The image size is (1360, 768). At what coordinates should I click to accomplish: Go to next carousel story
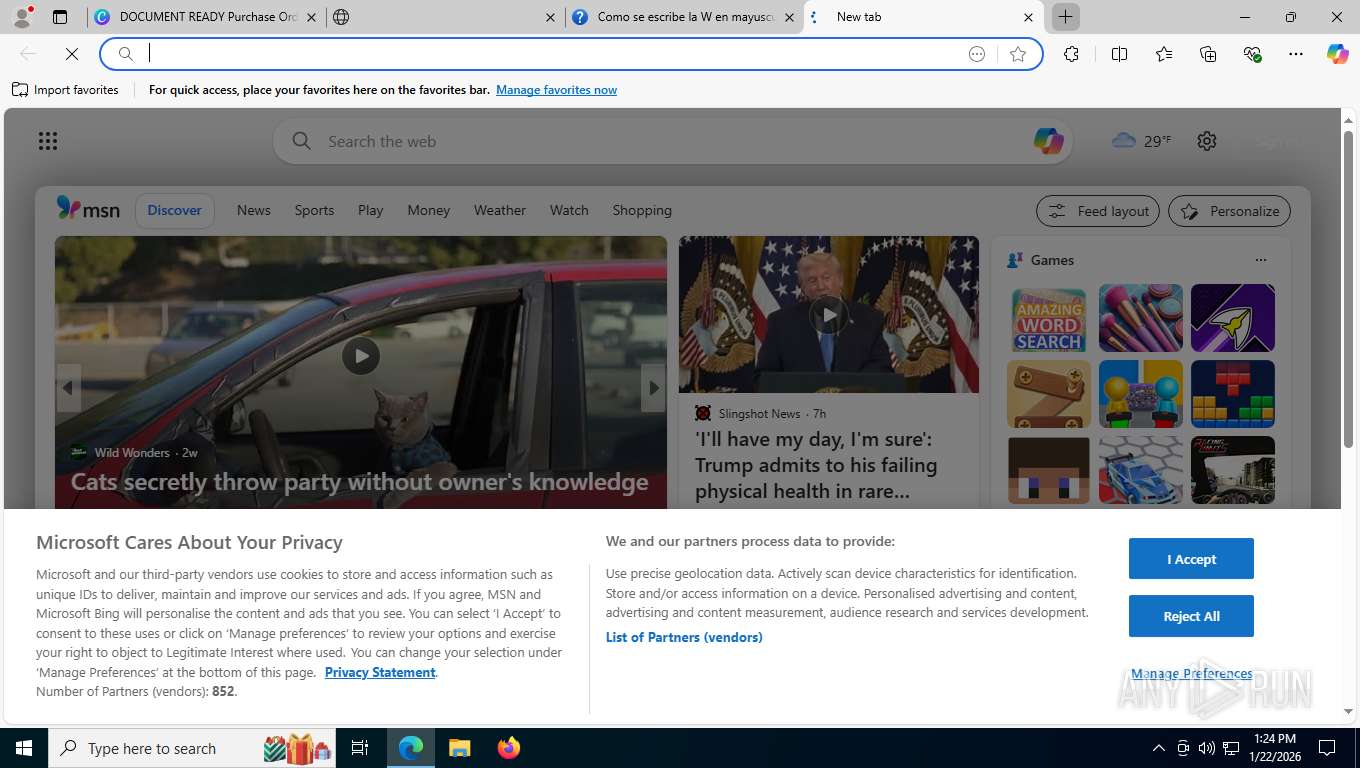pos(653,388)
